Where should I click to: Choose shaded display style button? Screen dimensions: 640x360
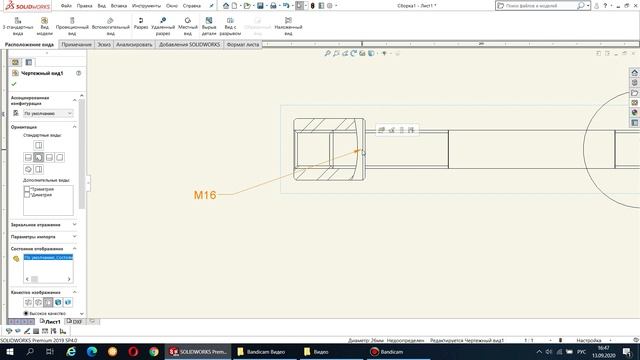[68, 302]
